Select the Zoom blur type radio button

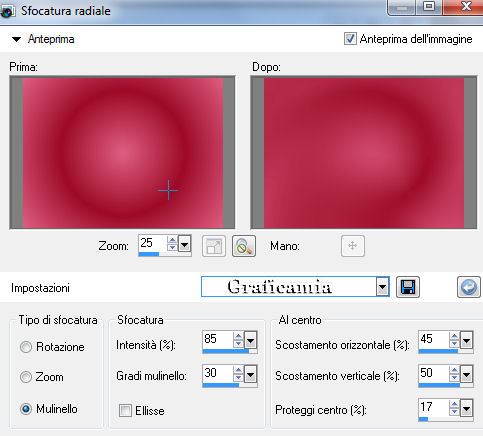[x=26, y=377]
